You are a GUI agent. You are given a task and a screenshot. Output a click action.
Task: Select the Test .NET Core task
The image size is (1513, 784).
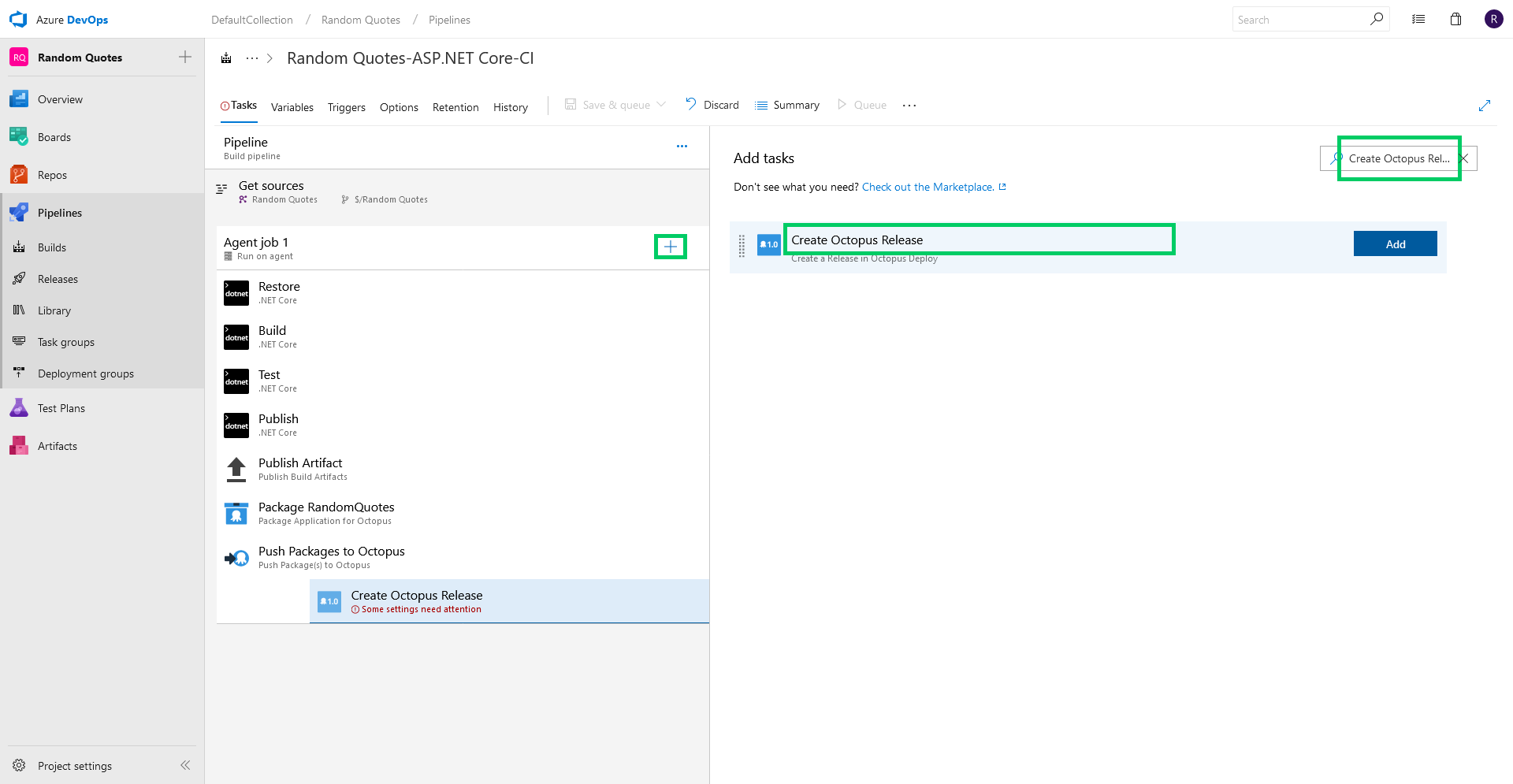[463, 381]
